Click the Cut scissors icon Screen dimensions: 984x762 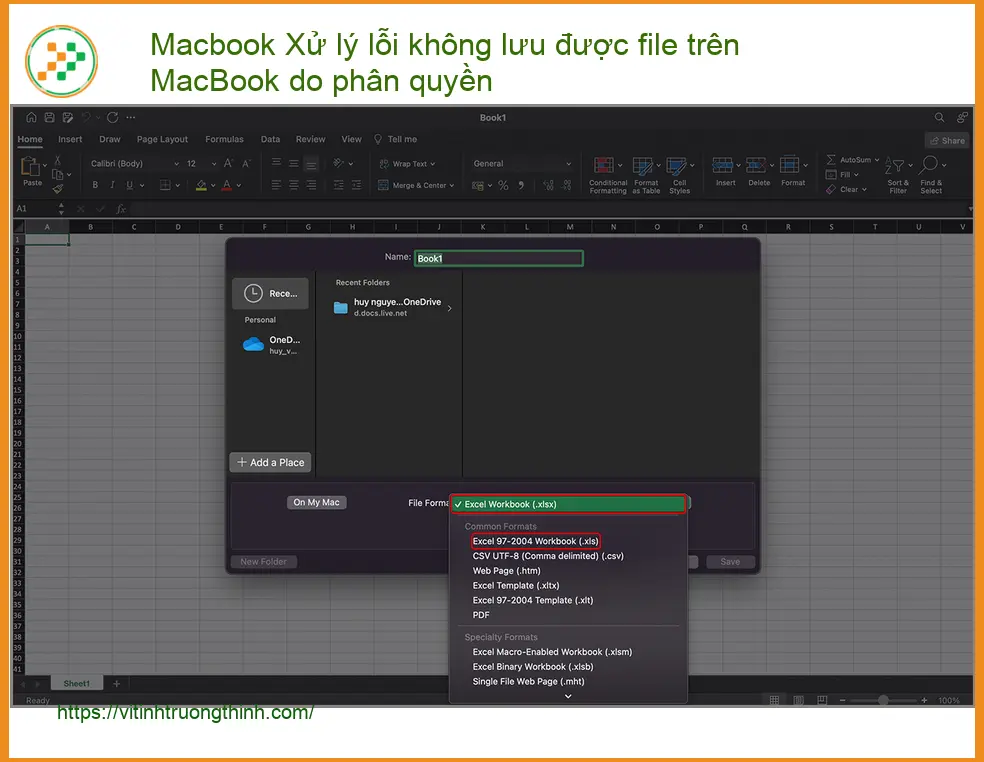point(57,161)
